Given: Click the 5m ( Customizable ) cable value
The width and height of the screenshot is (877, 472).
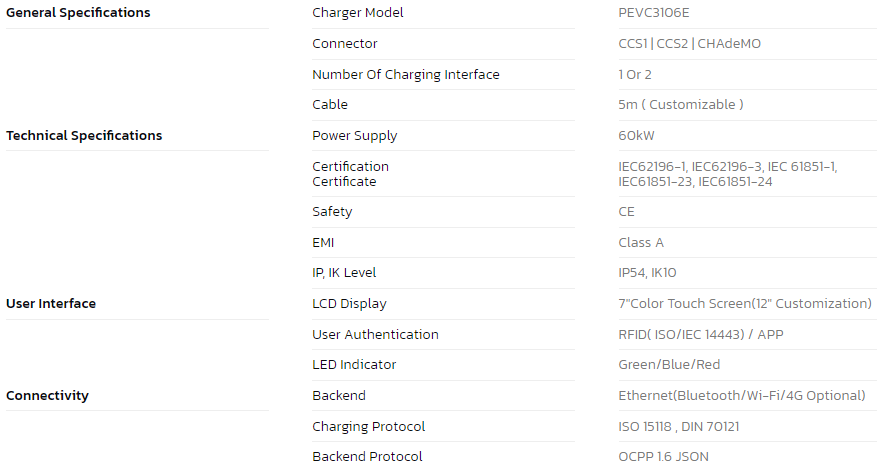Looking at the screenshot, I should point(681,105).
